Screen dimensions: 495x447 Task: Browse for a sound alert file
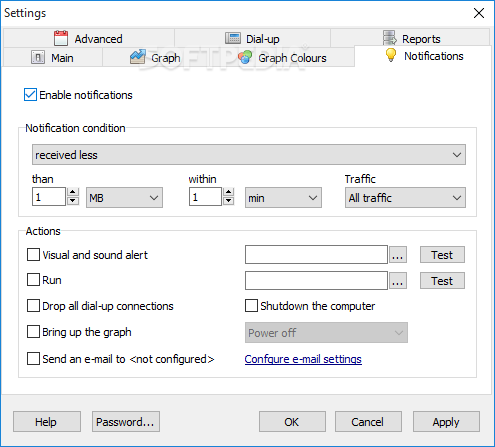click(x=397, y=255)
